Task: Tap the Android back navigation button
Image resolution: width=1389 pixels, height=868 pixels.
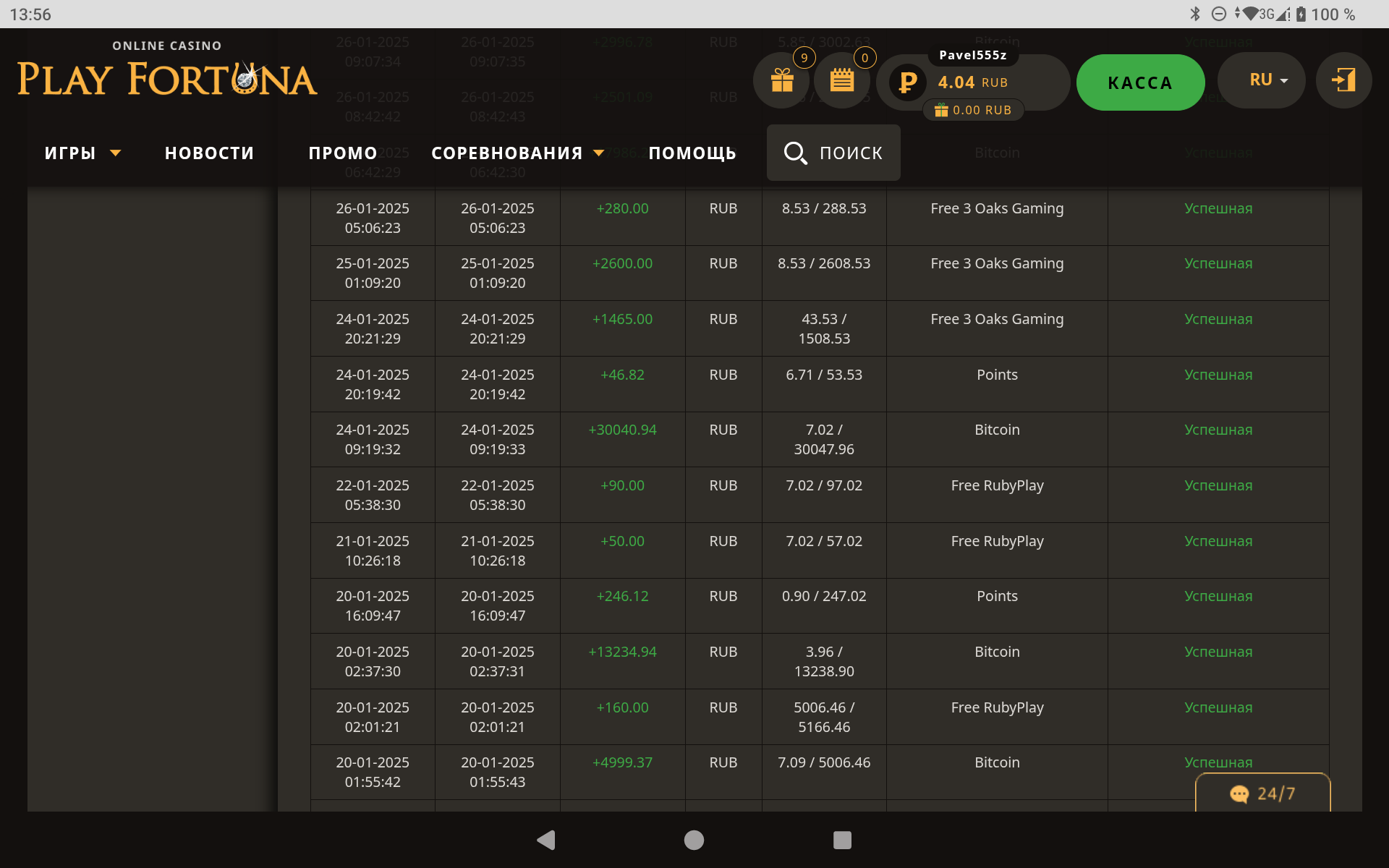Action: click(546, 840)
